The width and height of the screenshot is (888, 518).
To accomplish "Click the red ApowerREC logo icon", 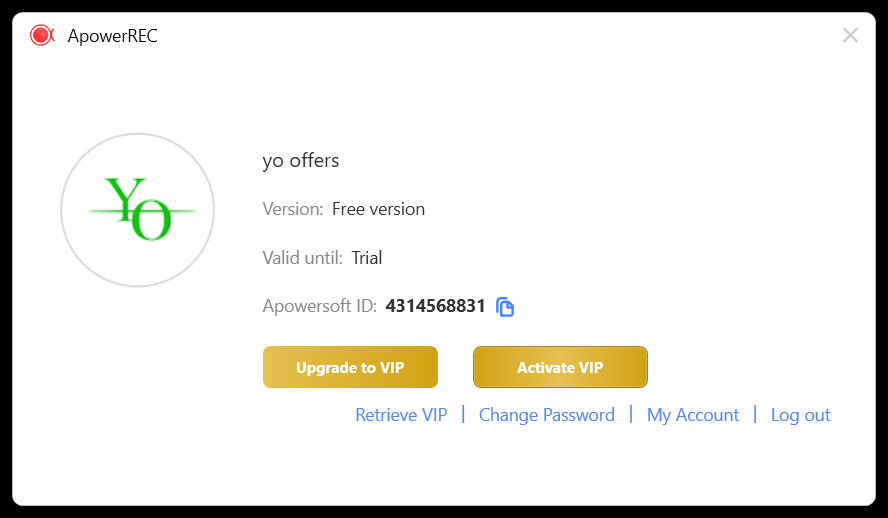I will click(42, 35).
